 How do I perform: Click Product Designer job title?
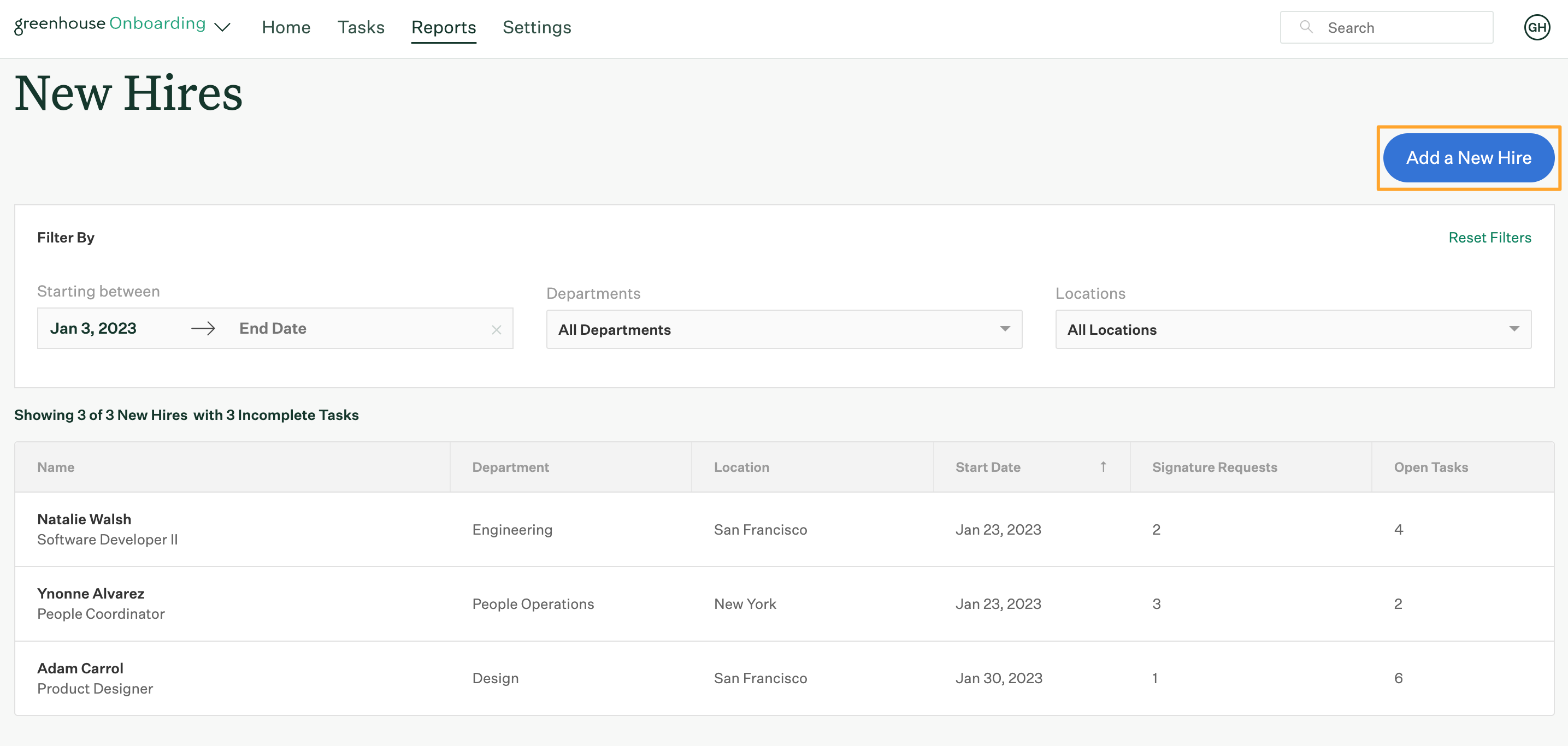click(x=95, y=688)
